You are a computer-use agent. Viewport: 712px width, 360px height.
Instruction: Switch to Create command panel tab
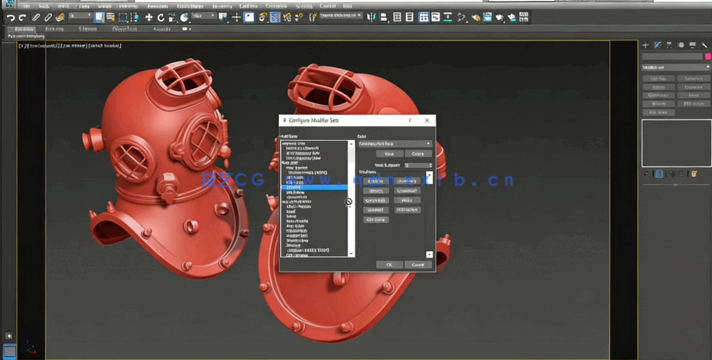click(x=645, y=45)
